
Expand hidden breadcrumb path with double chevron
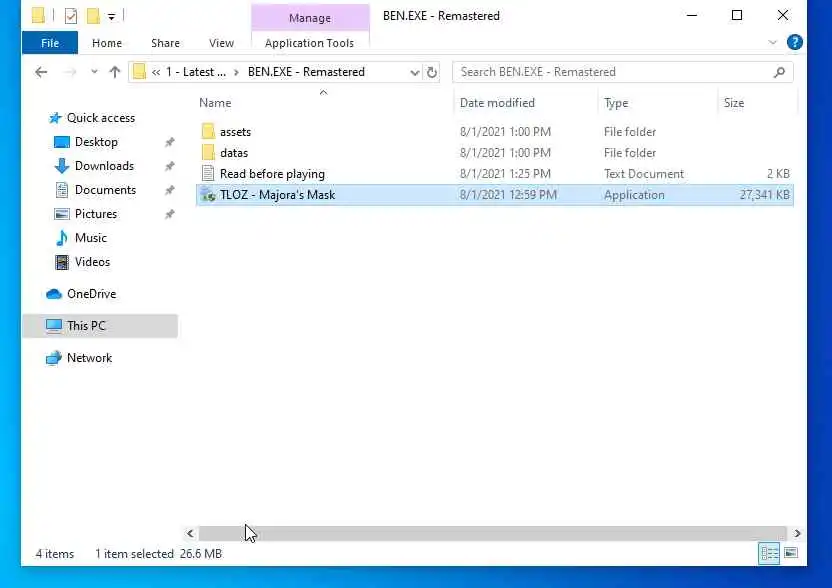[x=155, y=72]
